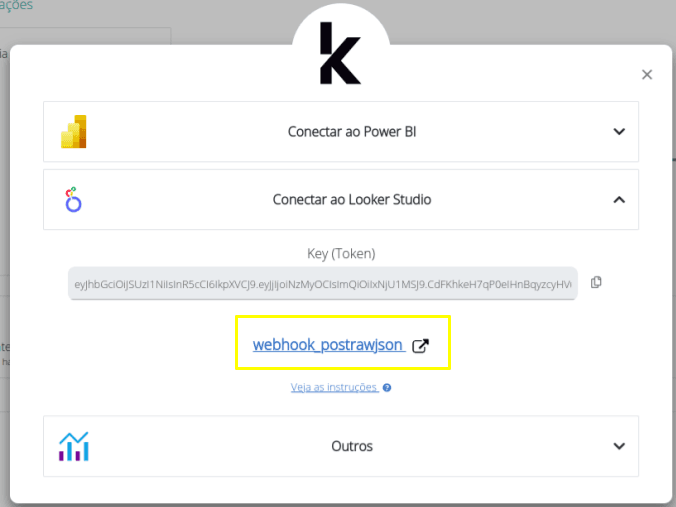Image resolution: width=676 pixels, height=507 pixels.
Task: Open the "Veja as instruções" link
Action: (x=334, y=387)
